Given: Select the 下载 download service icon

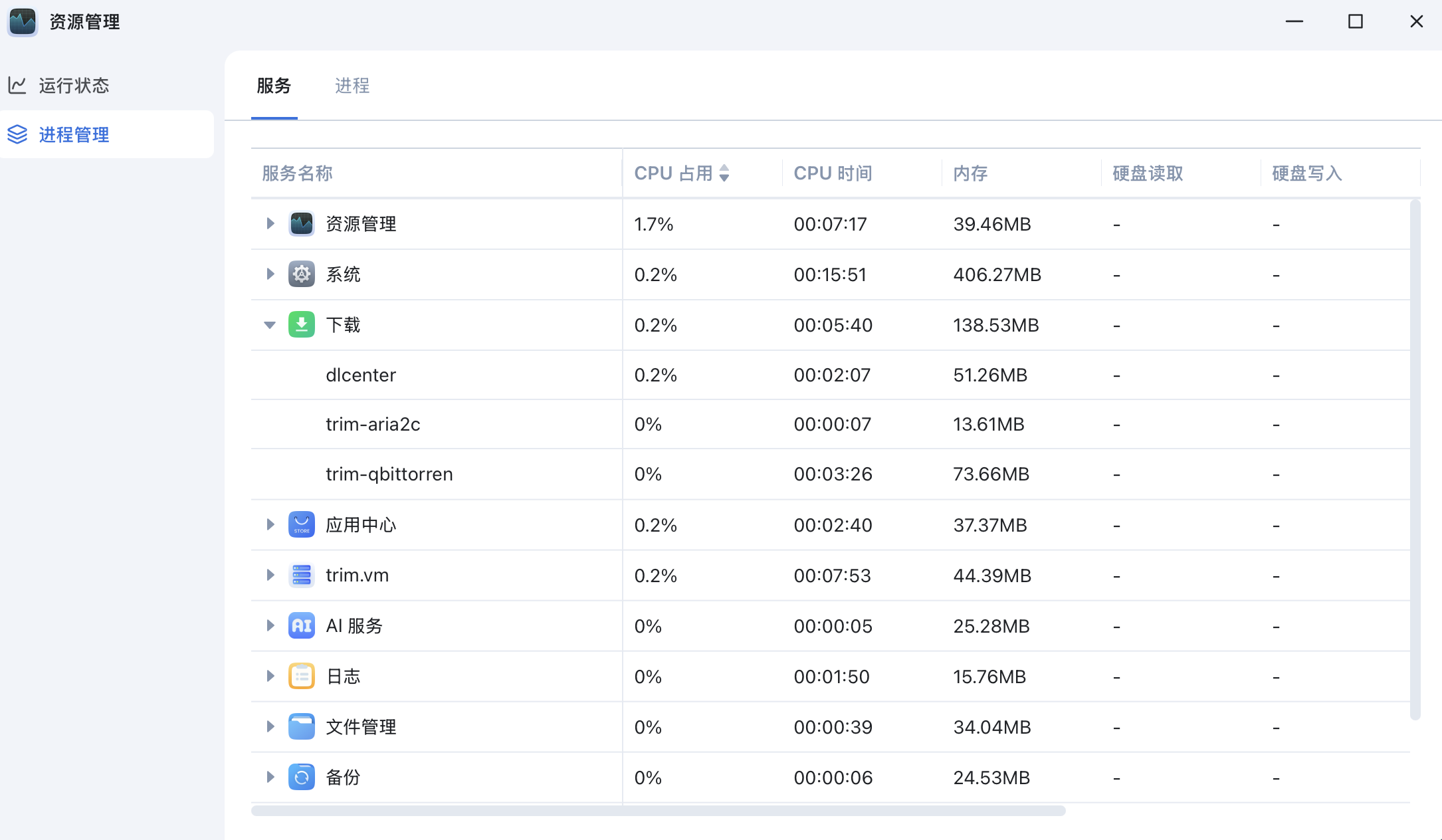Looking at the screenshot, I should tap(301, 325).
